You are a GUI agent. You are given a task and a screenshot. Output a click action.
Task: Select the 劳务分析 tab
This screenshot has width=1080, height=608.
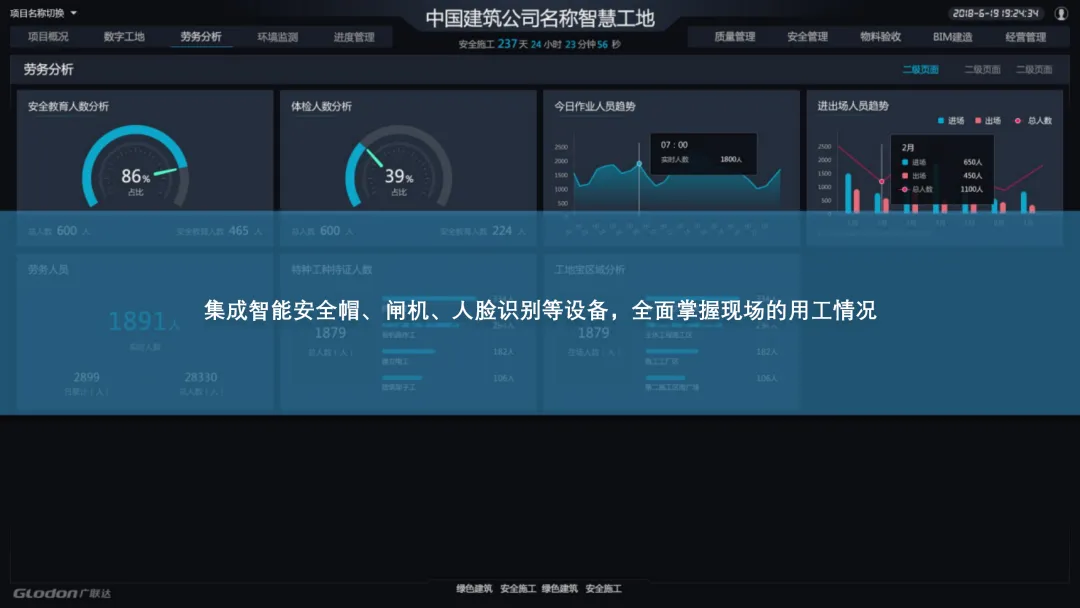pos(201,36)
